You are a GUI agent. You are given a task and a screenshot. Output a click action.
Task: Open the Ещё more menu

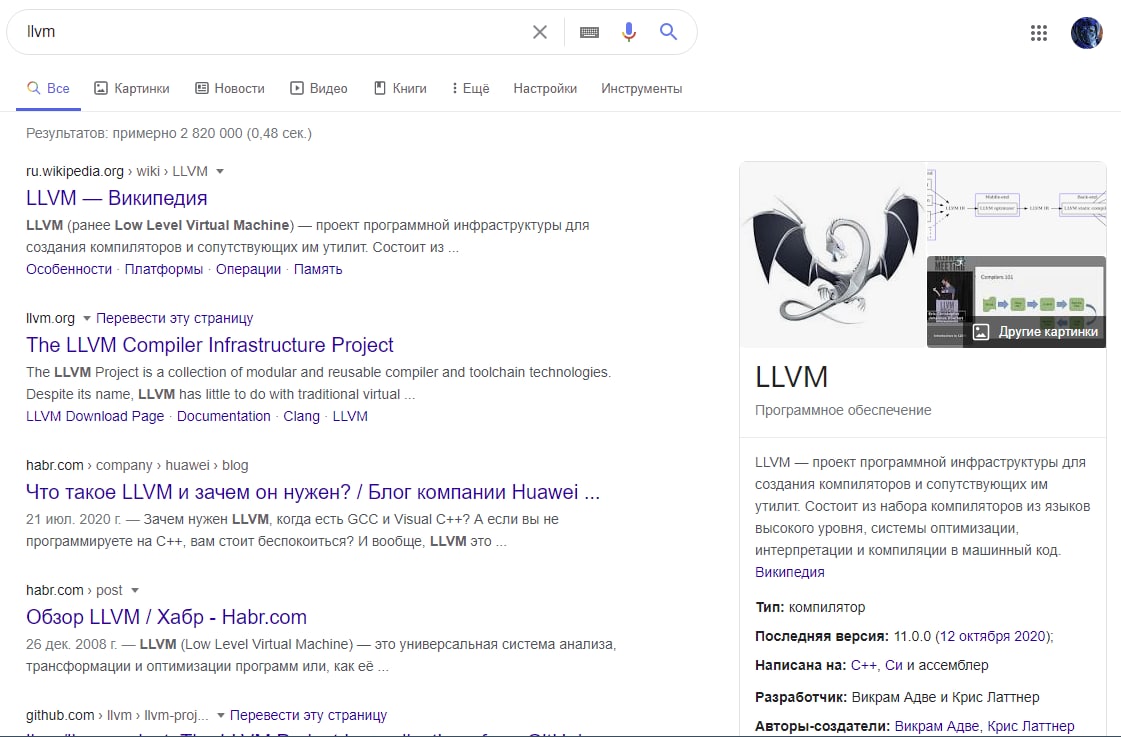point(470,89)
